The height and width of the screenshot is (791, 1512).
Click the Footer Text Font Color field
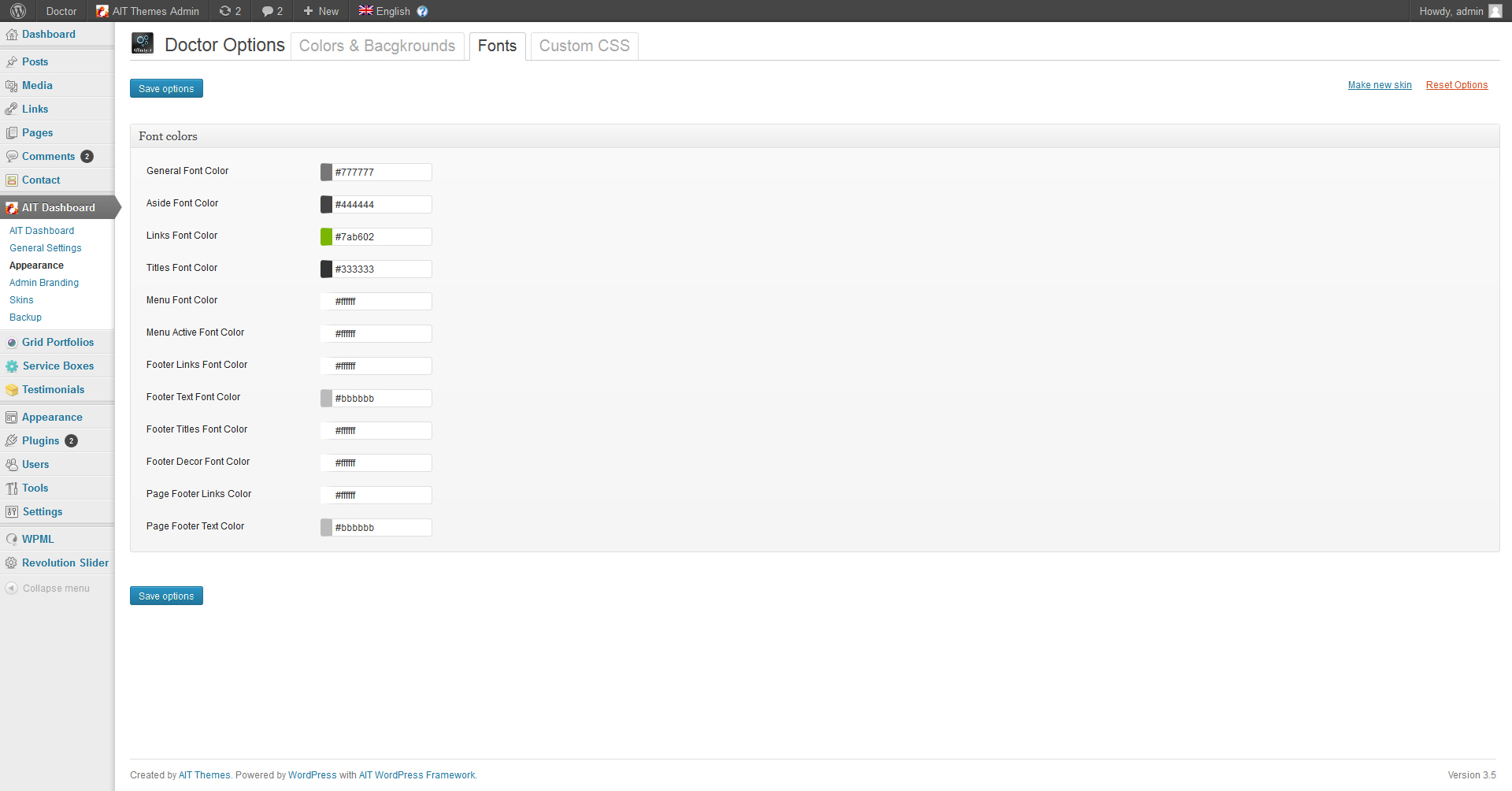(382, 399)
